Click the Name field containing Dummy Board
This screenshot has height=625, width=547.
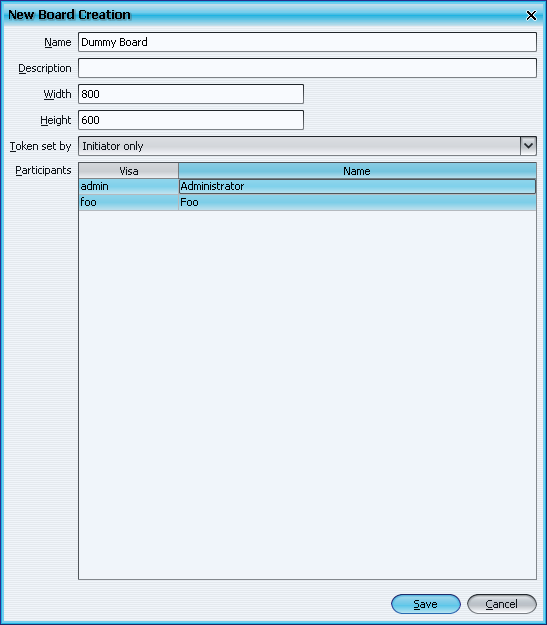(x=307, y=42)
